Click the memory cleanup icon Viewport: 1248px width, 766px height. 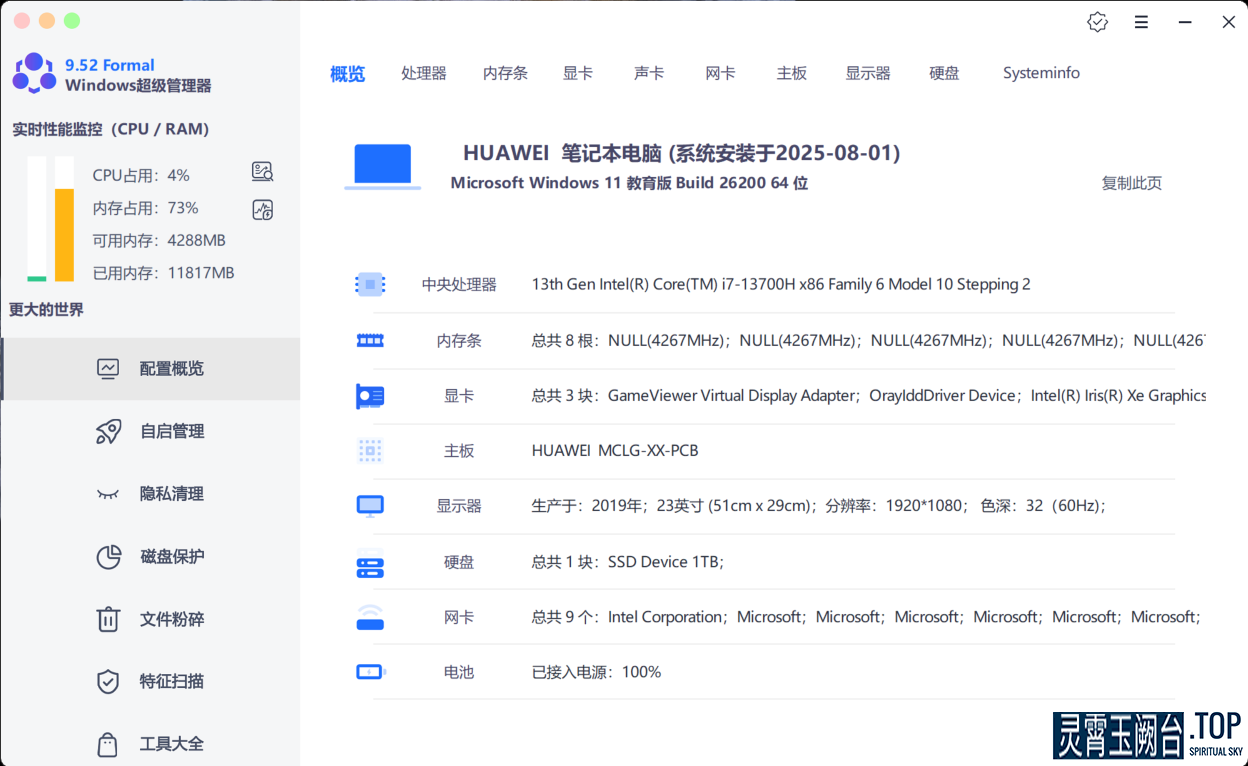point(262,210)
